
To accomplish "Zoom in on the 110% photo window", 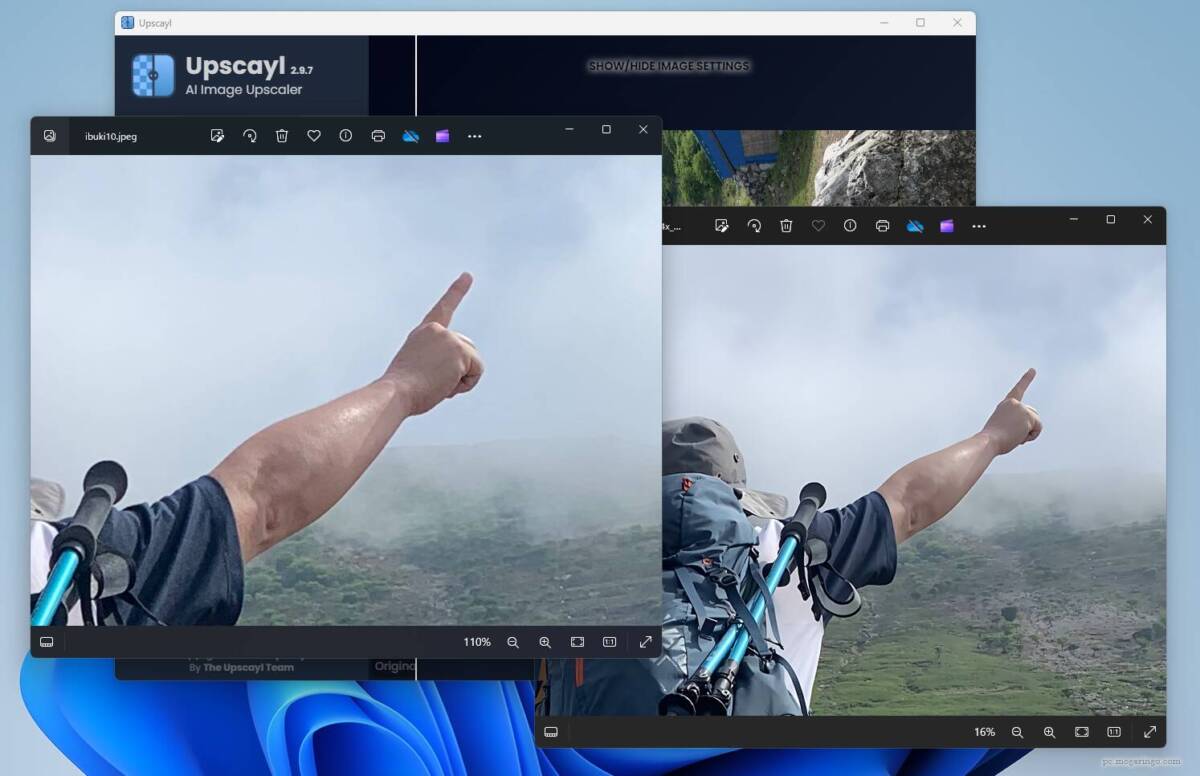I will click(545, 642).
